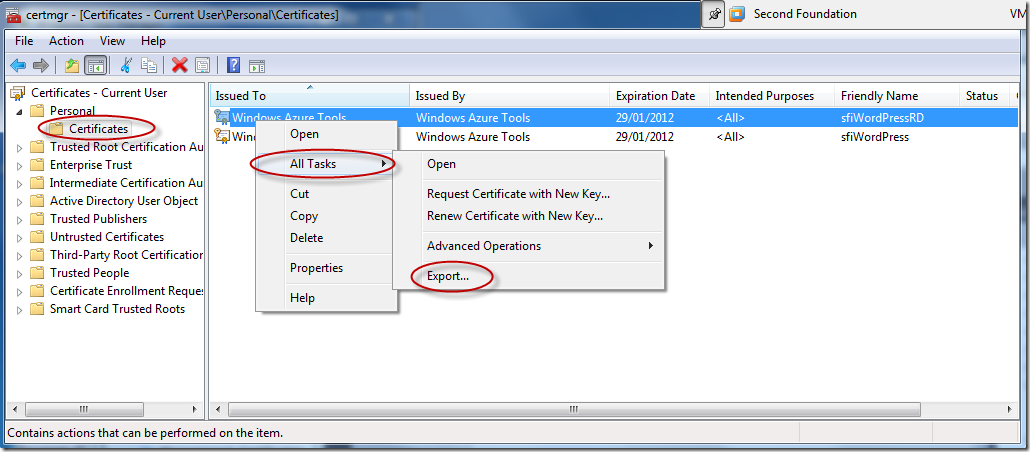Click certificate icon of the sfiWordPress row
This screenshot has height=452, width=1030.
(222, 137)
